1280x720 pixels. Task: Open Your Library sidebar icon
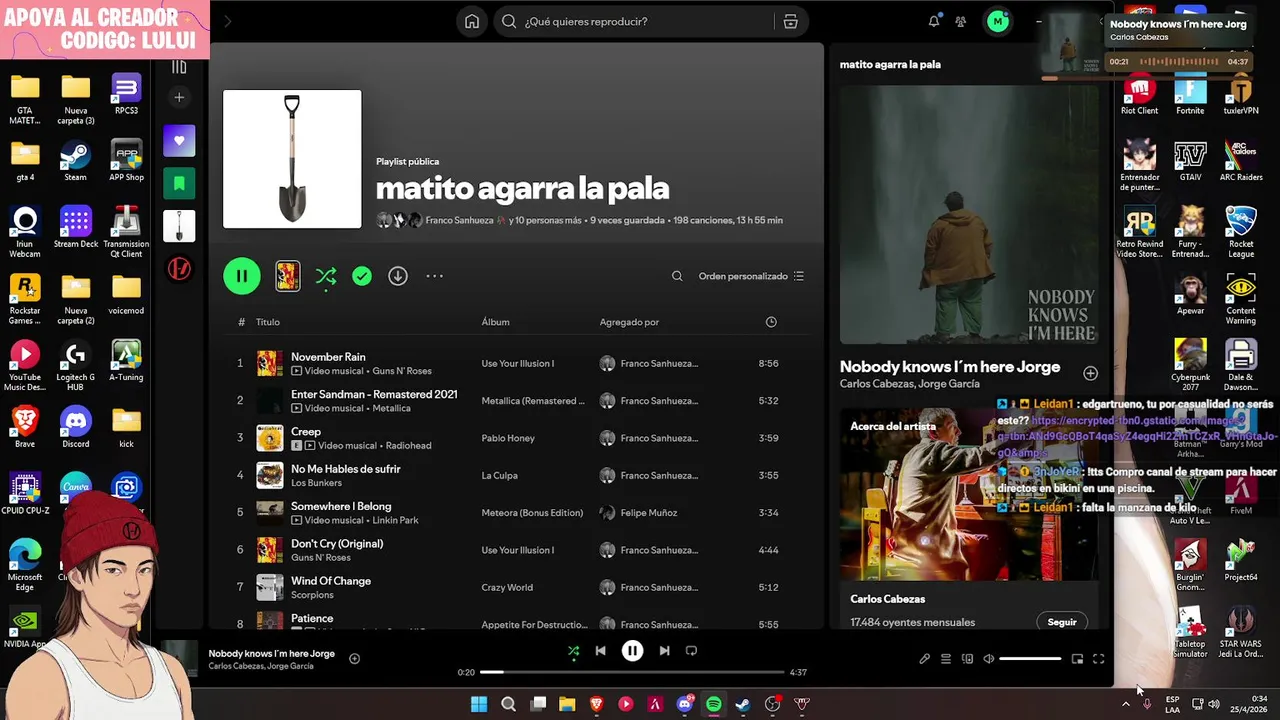tap(179, 67)
